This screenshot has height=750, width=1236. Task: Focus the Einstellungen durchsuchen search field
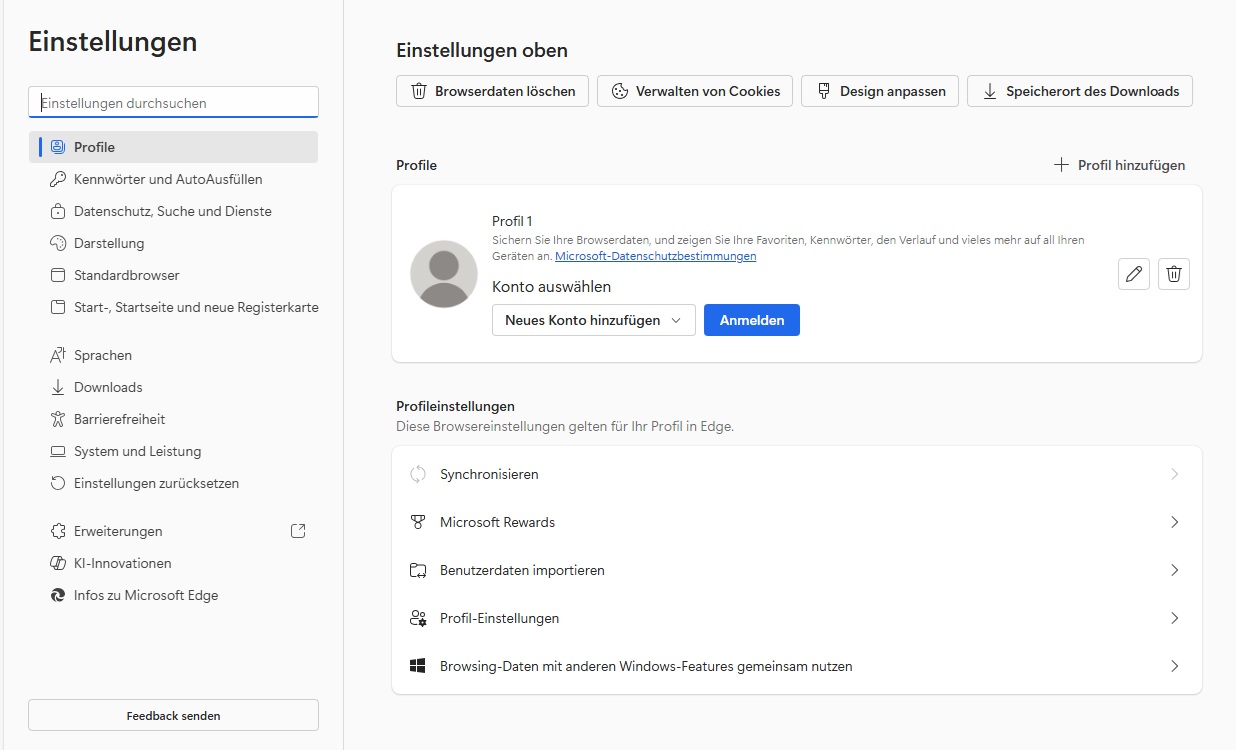(174, 102)
